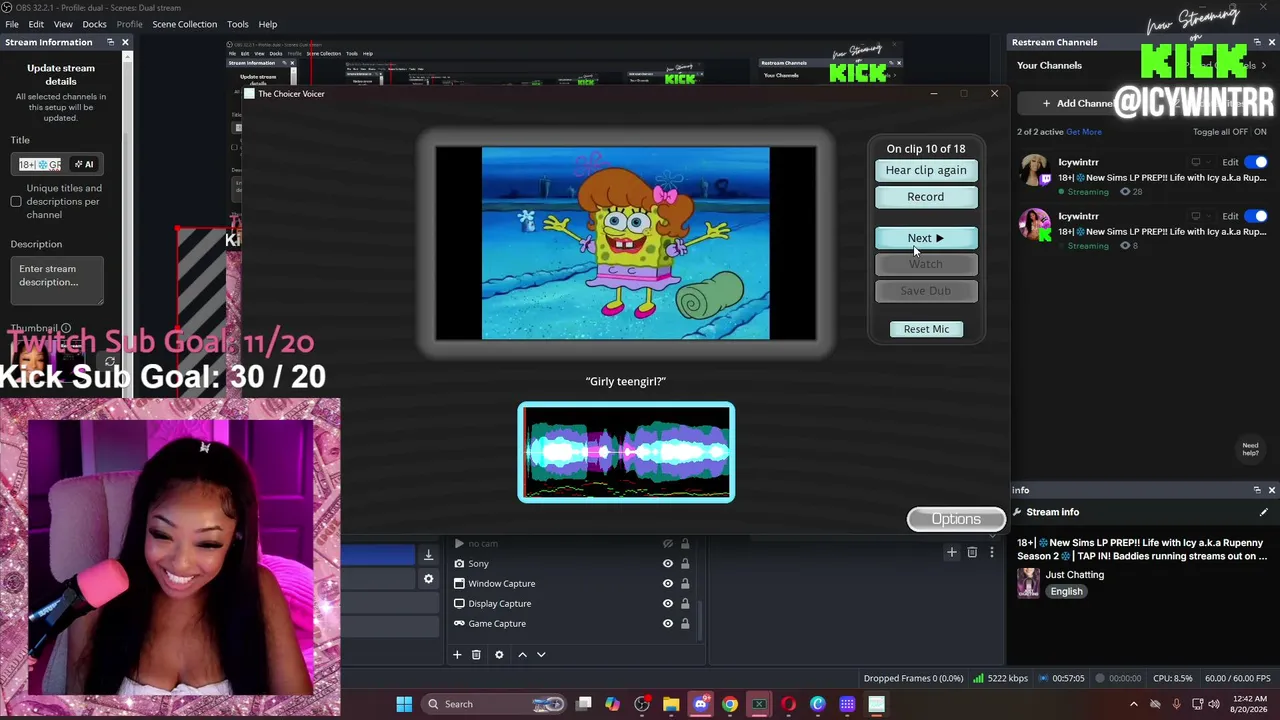Edit the Kick Icywintrr channel
The width and height of the screenshot is (1280, 720).
[1230, 216]
